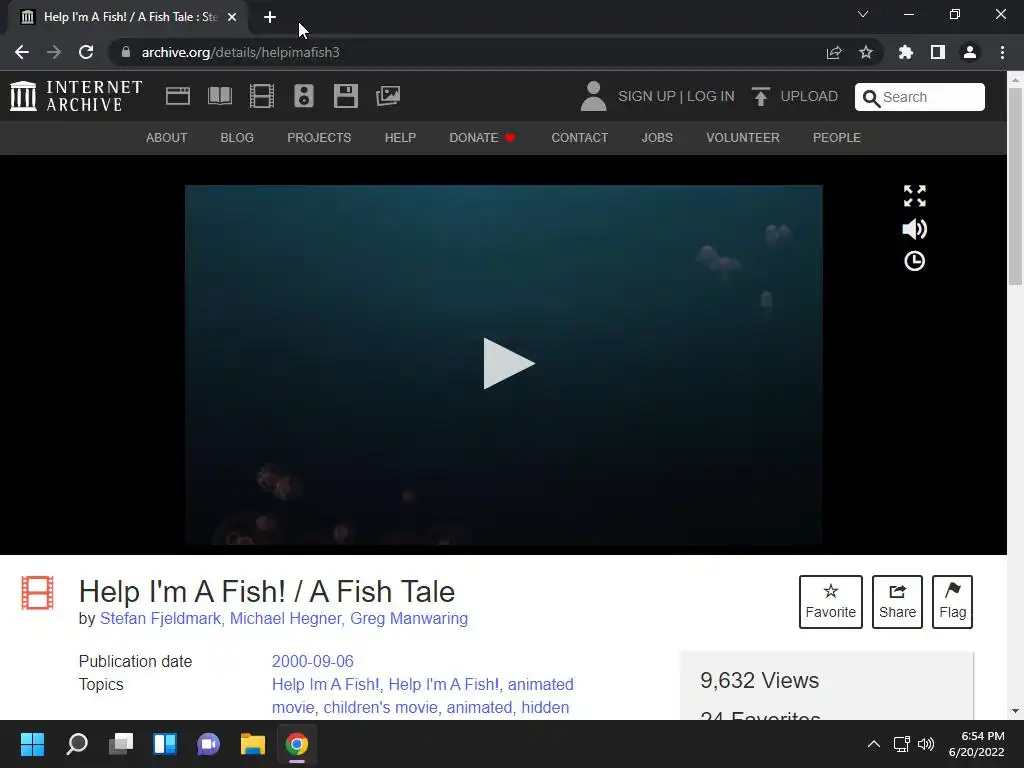Open the Video film icon
Viewport: 1024px width, 768px height.
pyautogui.click(x=262, y=96)
